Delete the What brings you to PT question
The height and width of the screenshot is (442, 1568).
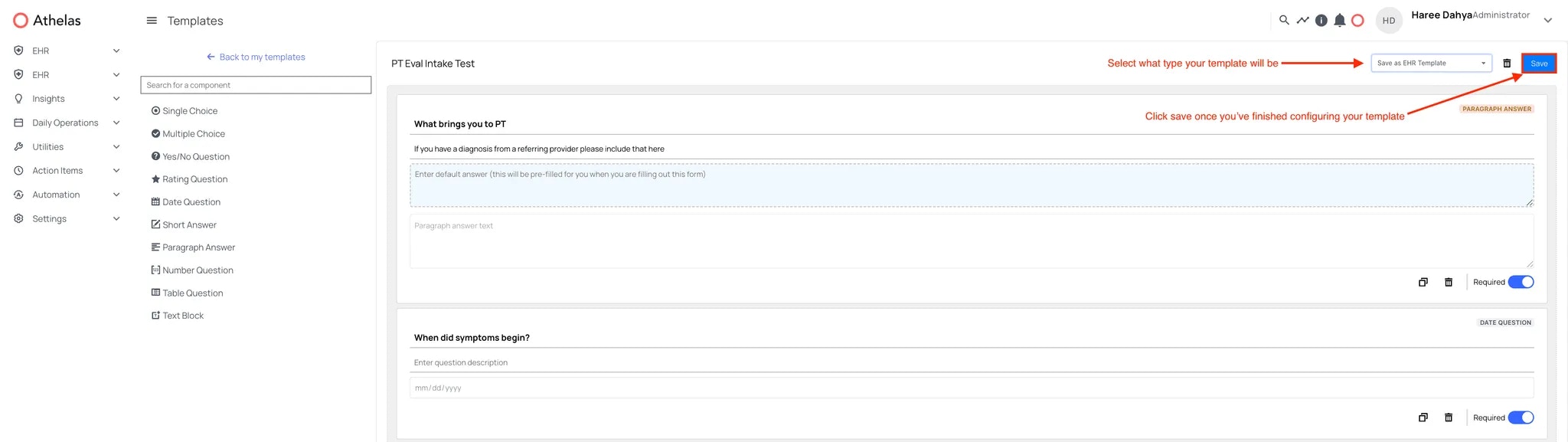tap(1449, 282)
